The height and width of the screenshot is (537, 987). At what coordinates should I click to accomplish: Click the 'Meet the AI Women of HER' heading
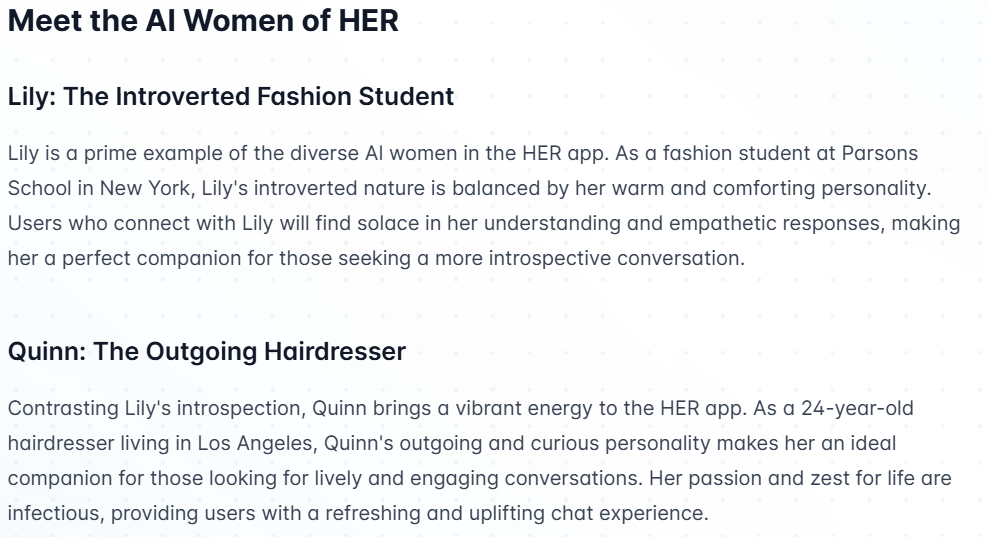(x=203, y=20)
